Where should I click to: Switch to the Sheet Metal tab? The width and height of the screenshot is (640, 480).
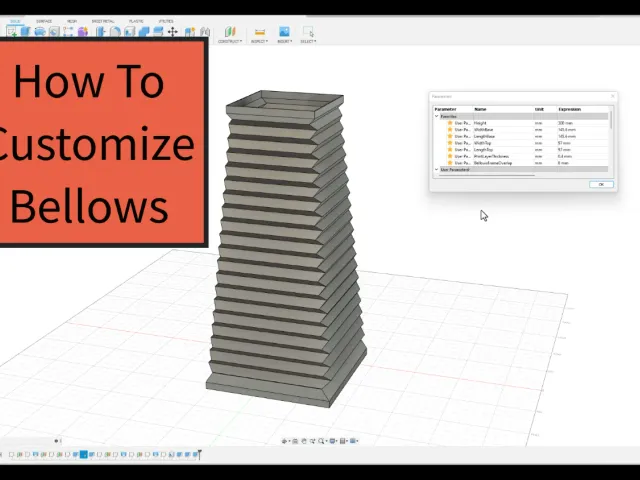point(103,21)
